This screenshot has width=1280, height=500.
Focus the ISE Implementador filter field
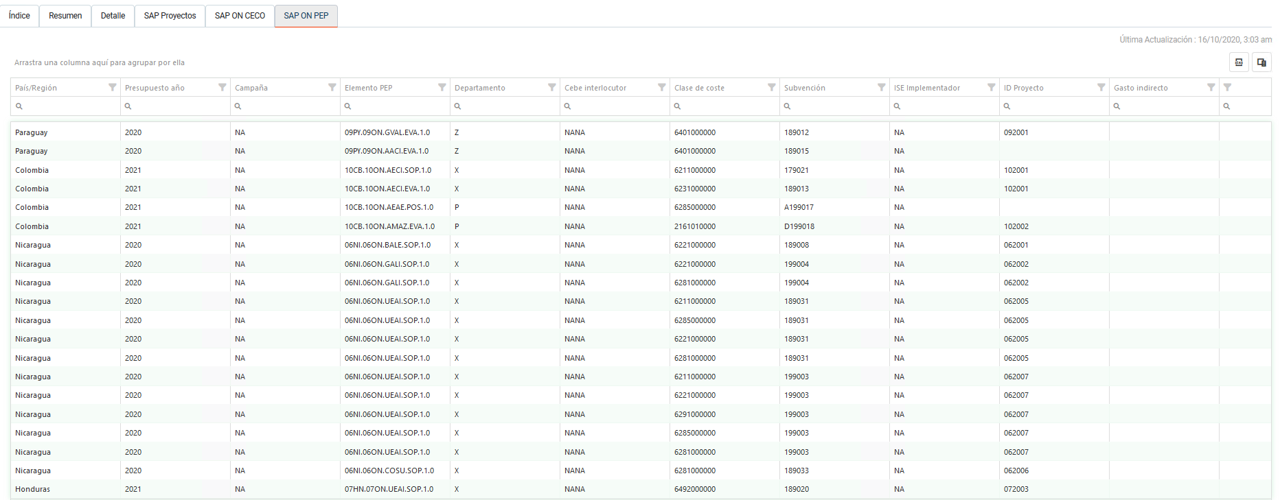click(x=945, y=106)
